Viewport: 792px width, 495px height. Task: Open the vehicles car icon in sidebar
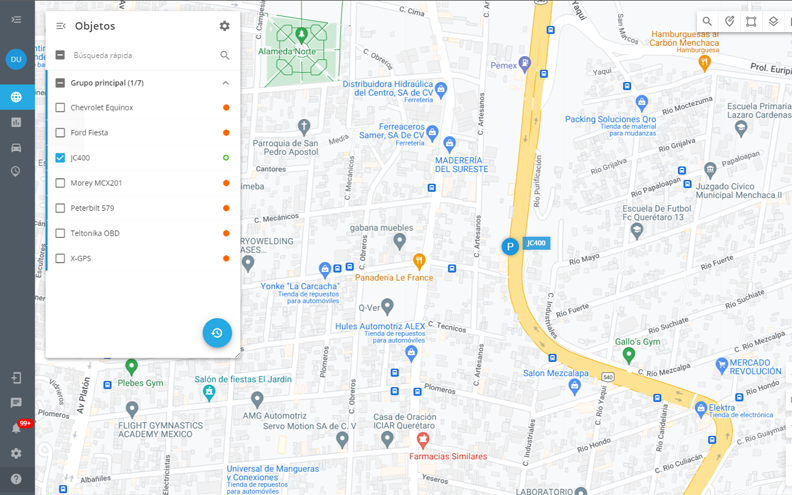tap(16, 147)
